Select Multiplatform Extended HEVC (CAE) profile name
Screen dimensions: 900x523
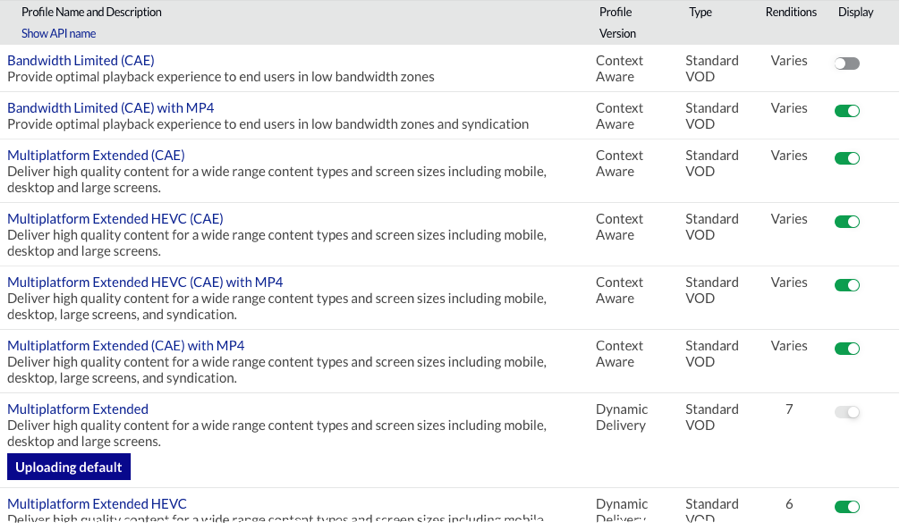tap(115, 219)
